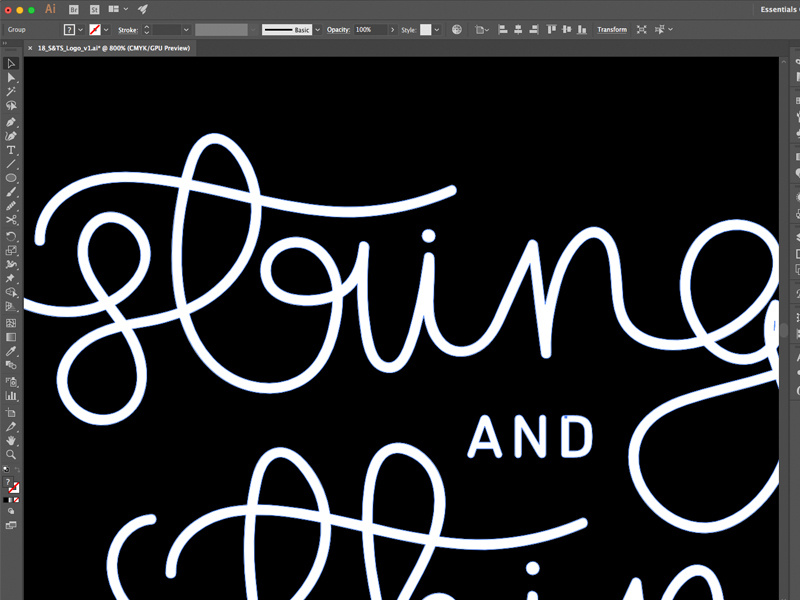Close the 18_S&TS_Logo_v1.ai tab
This screenshot has height=600, width=800.
click(30, 48)
